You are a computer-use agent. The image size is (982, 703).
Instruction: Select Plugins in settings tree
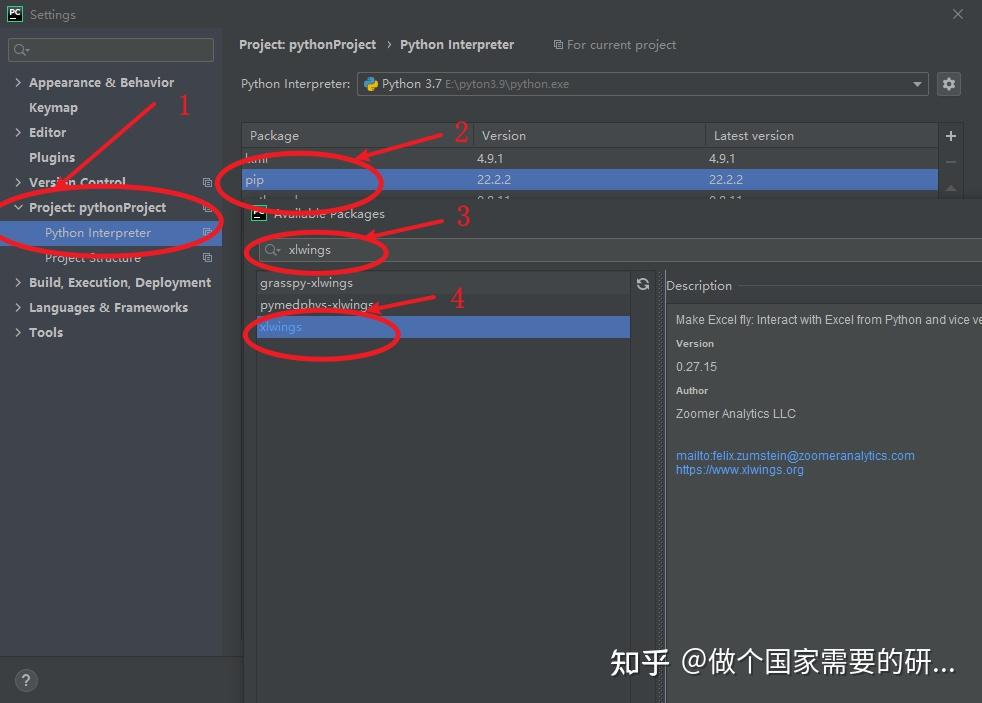point(52,157)
